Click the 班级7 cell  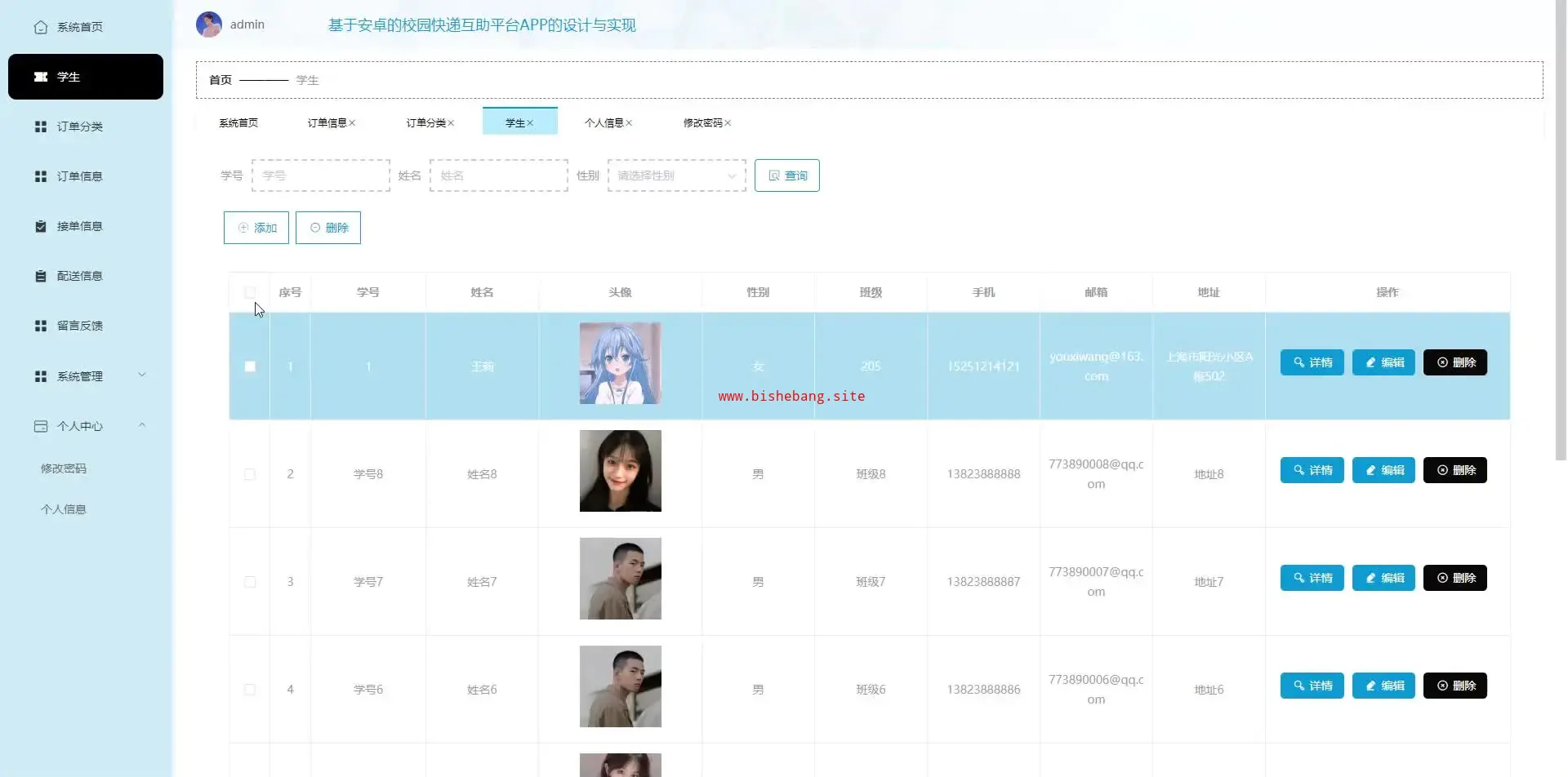pyautogui.click(x=871, y=582)
